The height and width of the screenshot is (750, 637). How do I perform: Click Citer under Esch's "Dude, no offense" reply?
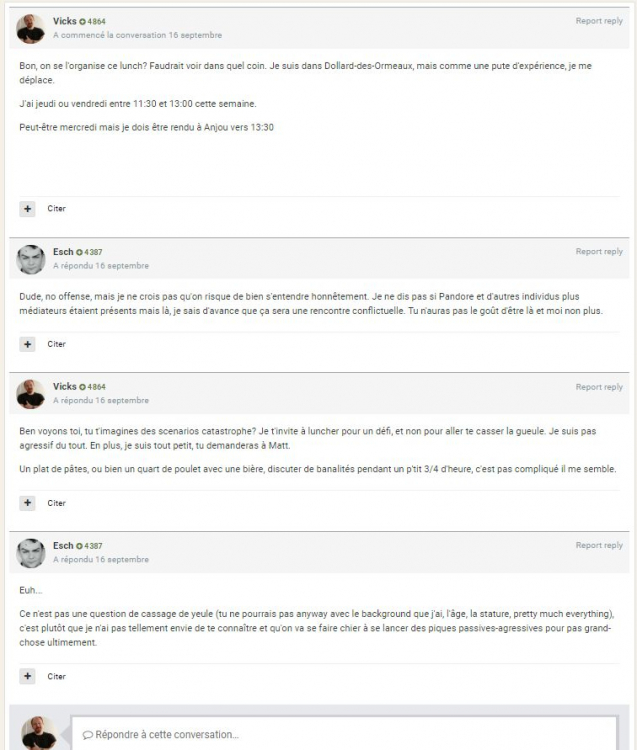pyautogui.click(x=57, y=344)
